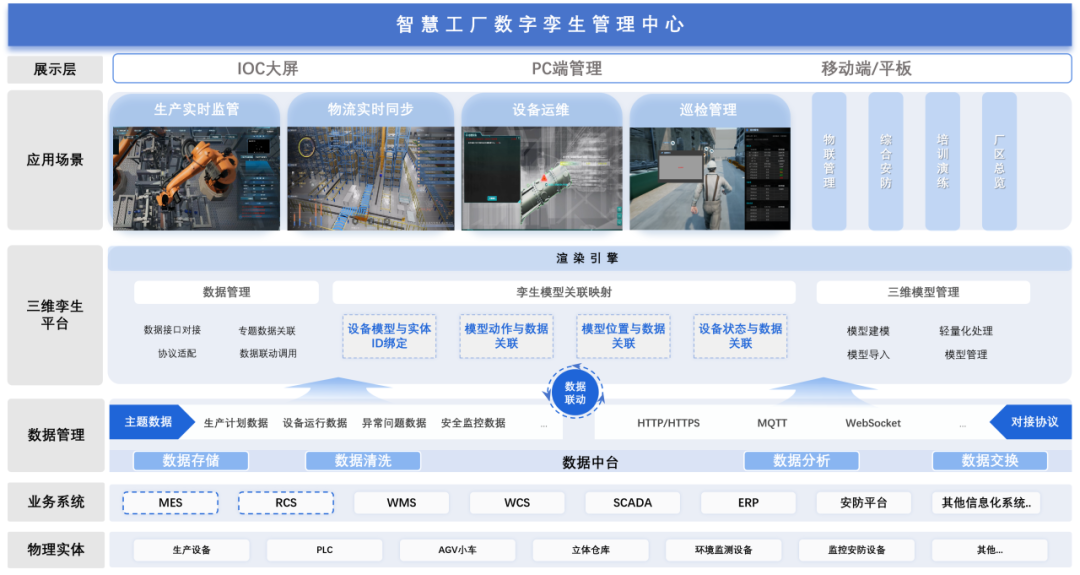Image resolution: width=1080 pixels, height=575 pixels.
Task: Click the 生产实时监管 card title
Action: 196,109
